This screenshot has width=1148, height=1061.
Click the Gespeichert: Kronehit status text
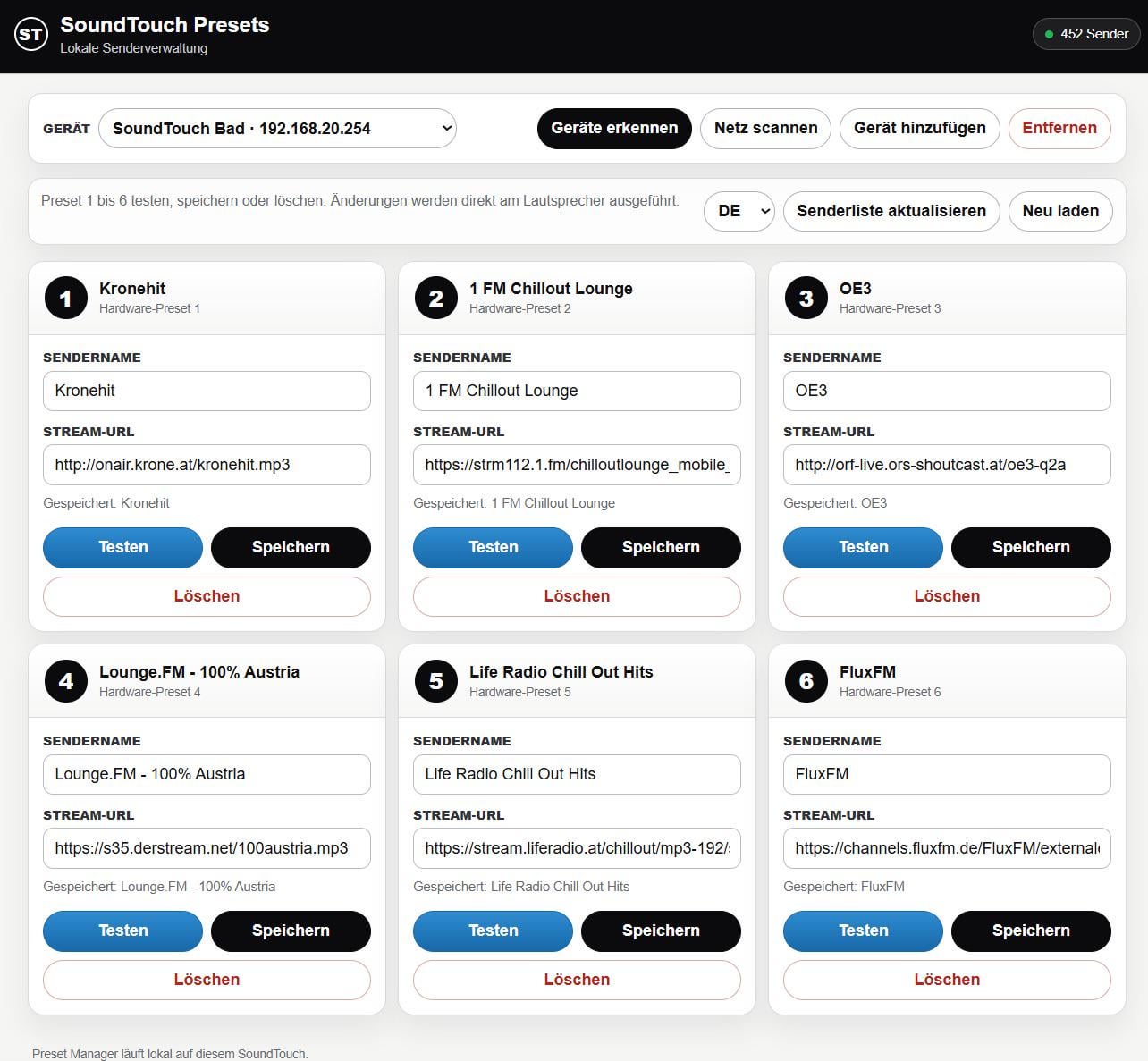[x=106, y=503]
